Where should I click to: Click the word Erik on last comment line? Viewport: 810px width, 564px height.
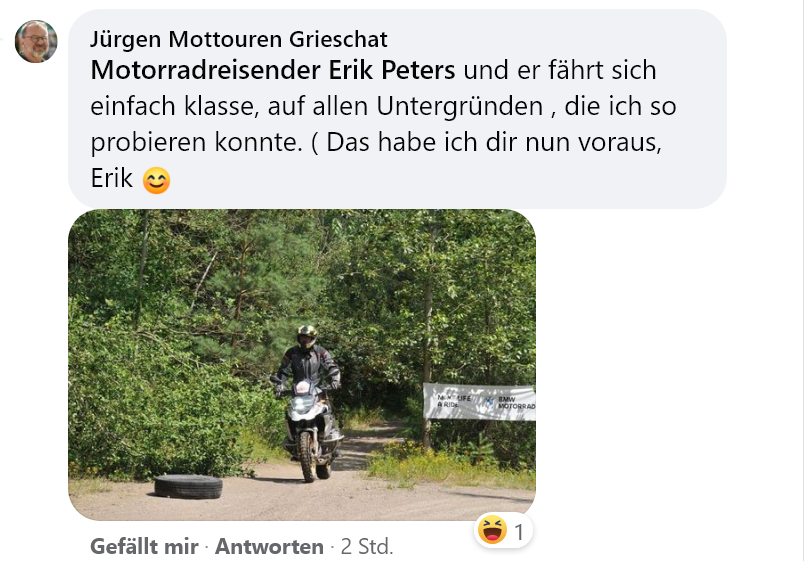[x=112, y=179]
